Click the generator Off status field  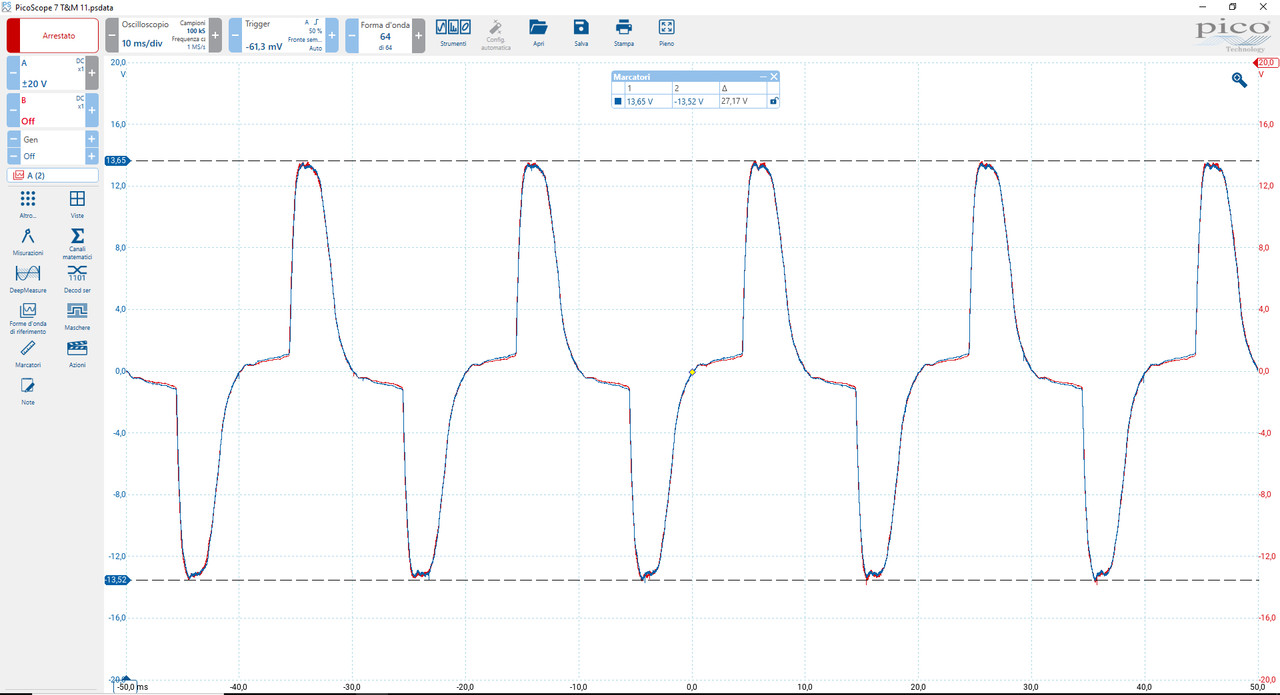pos(52,156)
